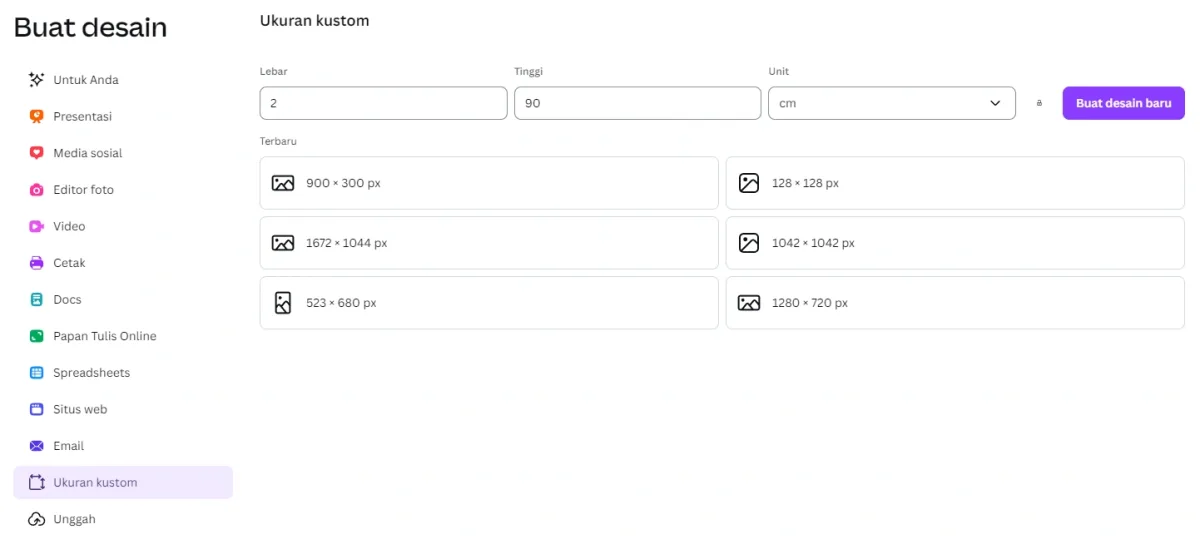The image size is (1200, 544).
Task: Click the Terbaru section label
Action: [278, 142]
